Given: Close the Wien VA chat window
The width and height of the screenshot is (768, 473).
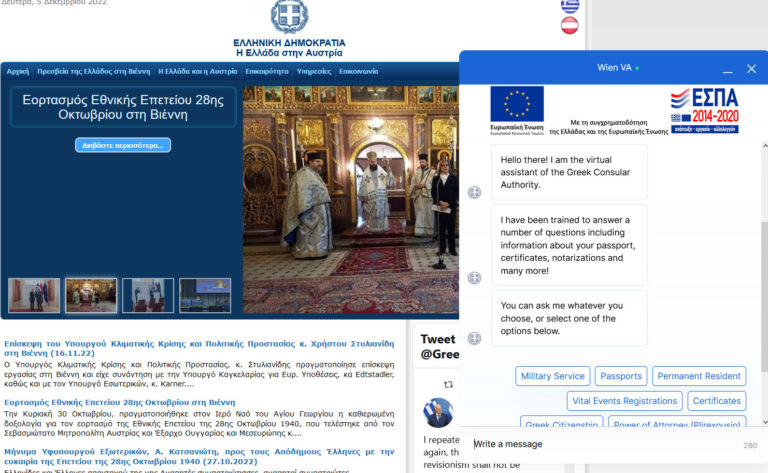Looking at the screenshot, I should click(x=751, y=69).
